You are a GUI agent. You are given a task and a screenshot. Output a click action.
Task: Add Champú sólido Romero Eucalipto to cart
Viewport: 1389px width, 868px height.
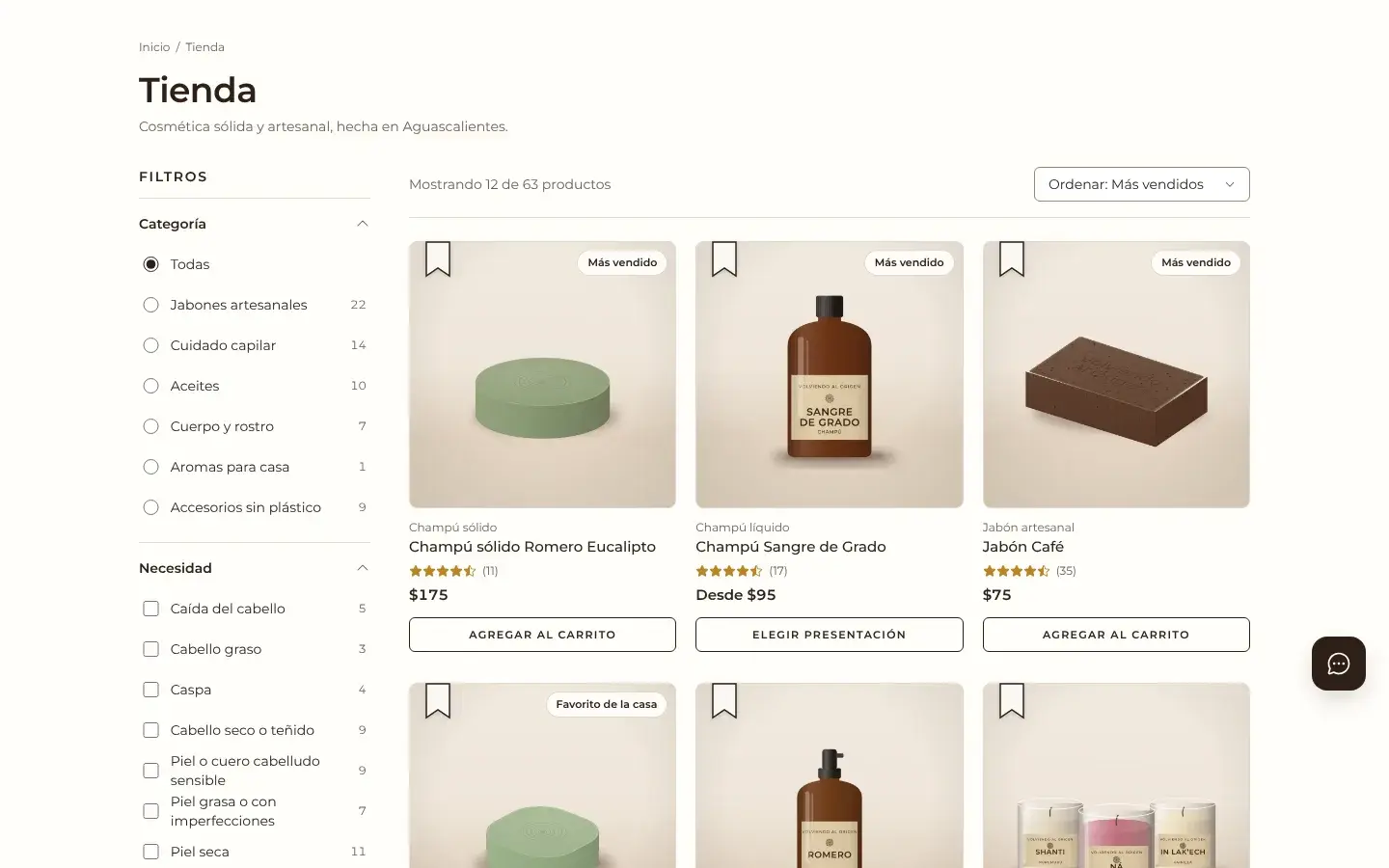542,635
